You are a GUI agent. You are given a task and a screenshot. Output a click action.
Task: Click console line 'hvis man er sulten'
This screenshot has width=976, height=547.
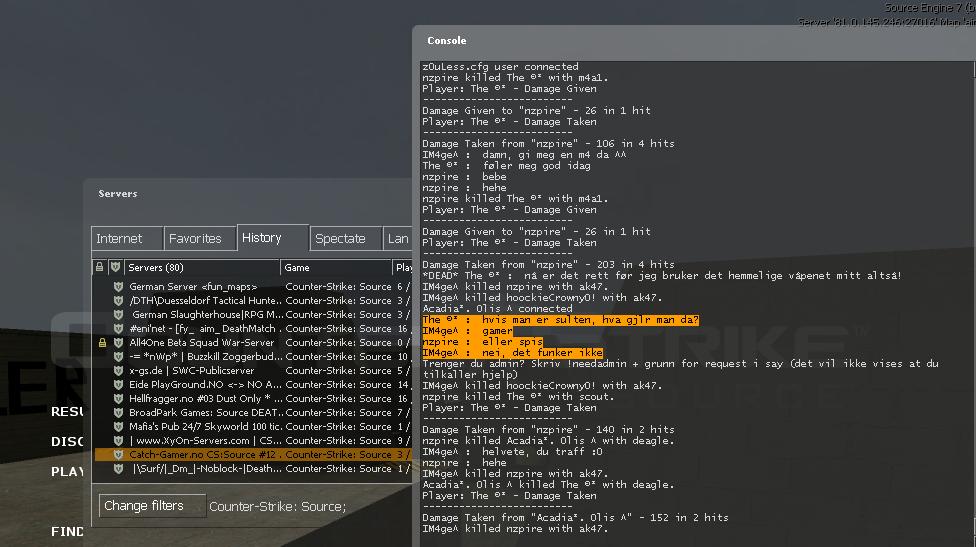(x=560, y=320)
